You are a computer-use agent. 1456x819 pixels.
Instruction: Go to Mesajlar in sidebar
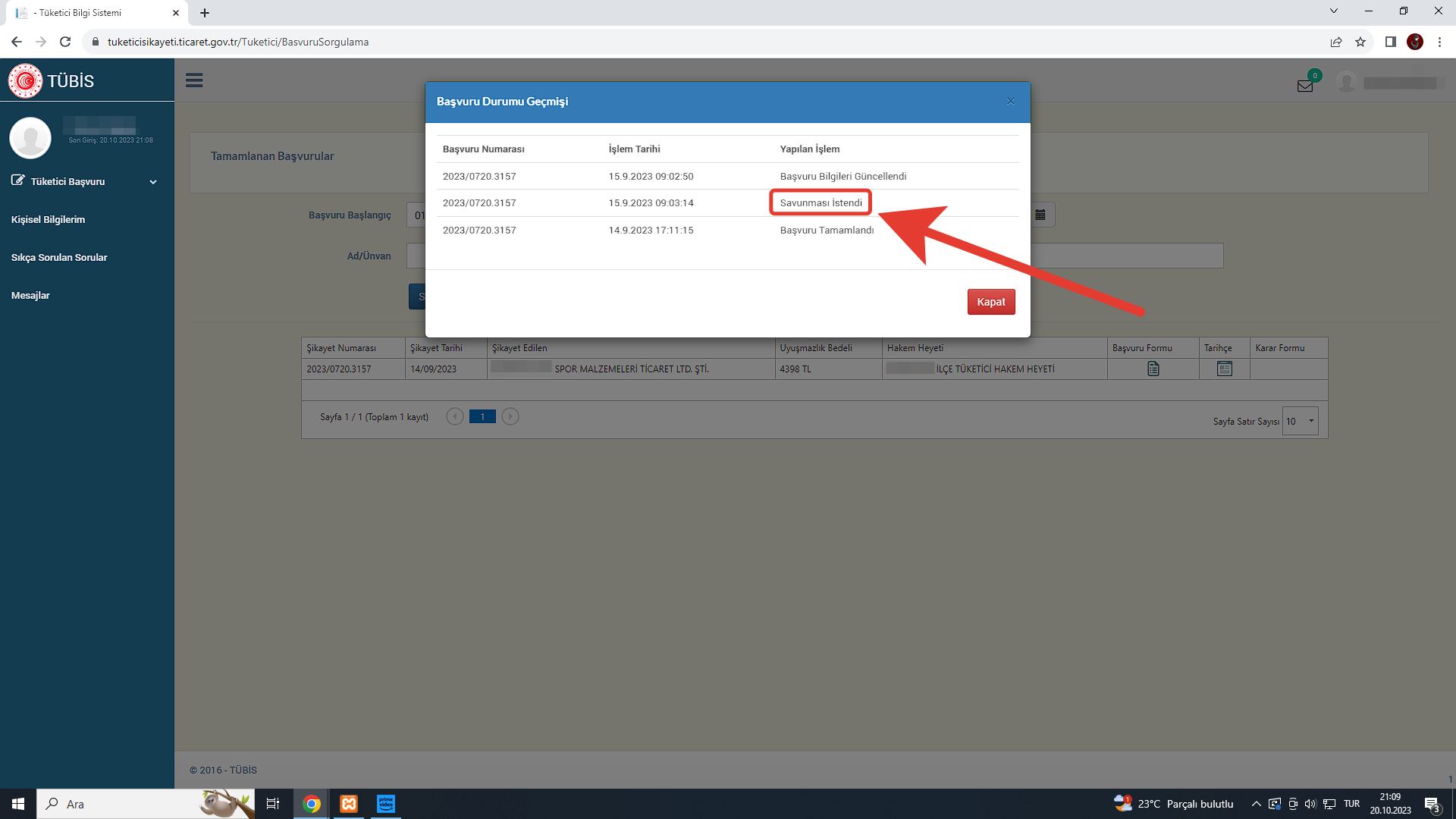click(30, 295)
